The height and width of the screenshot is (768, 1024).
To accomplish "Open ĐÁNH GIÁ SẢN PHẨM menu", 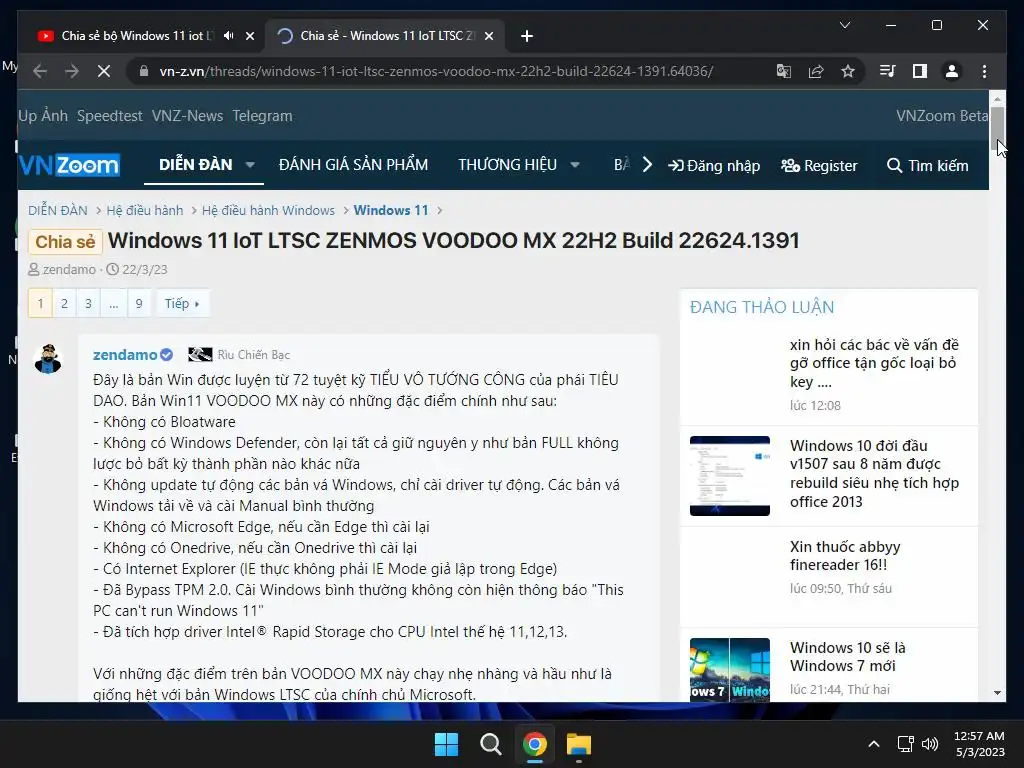I will coord(353,165).
